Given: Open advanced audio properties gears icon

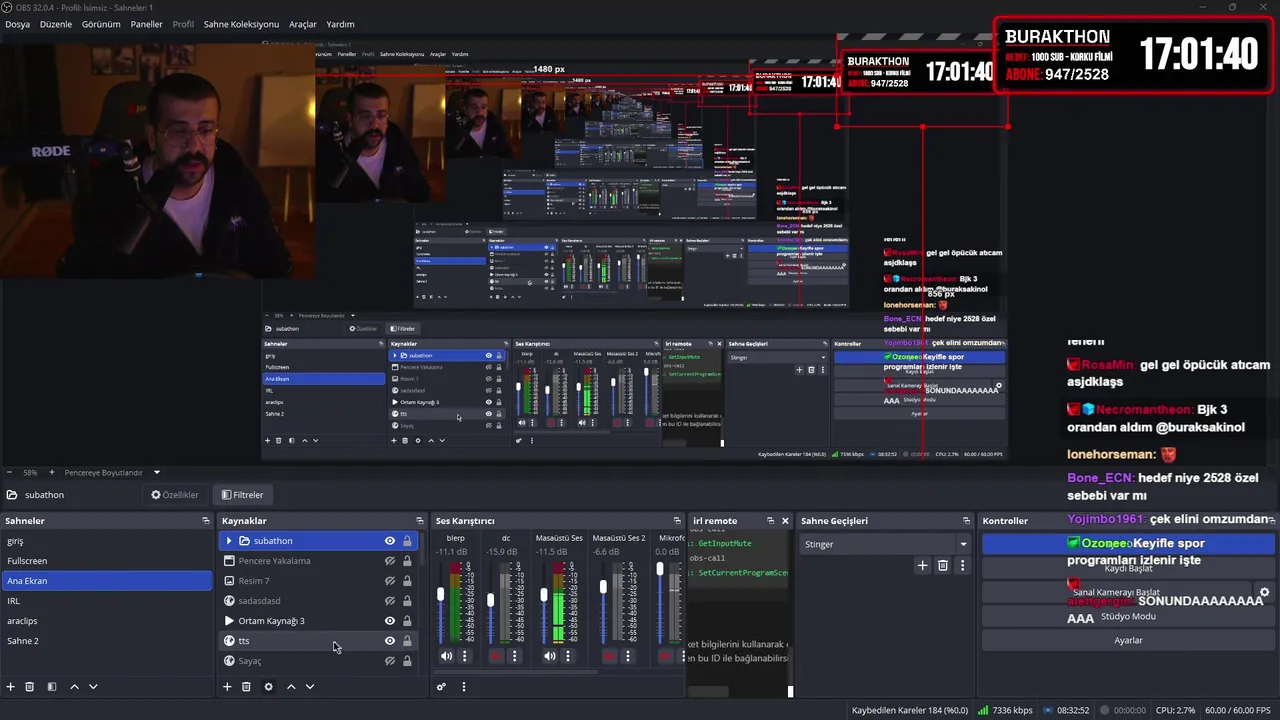Looking at the screenshot, I should click(x=441, y=687).
